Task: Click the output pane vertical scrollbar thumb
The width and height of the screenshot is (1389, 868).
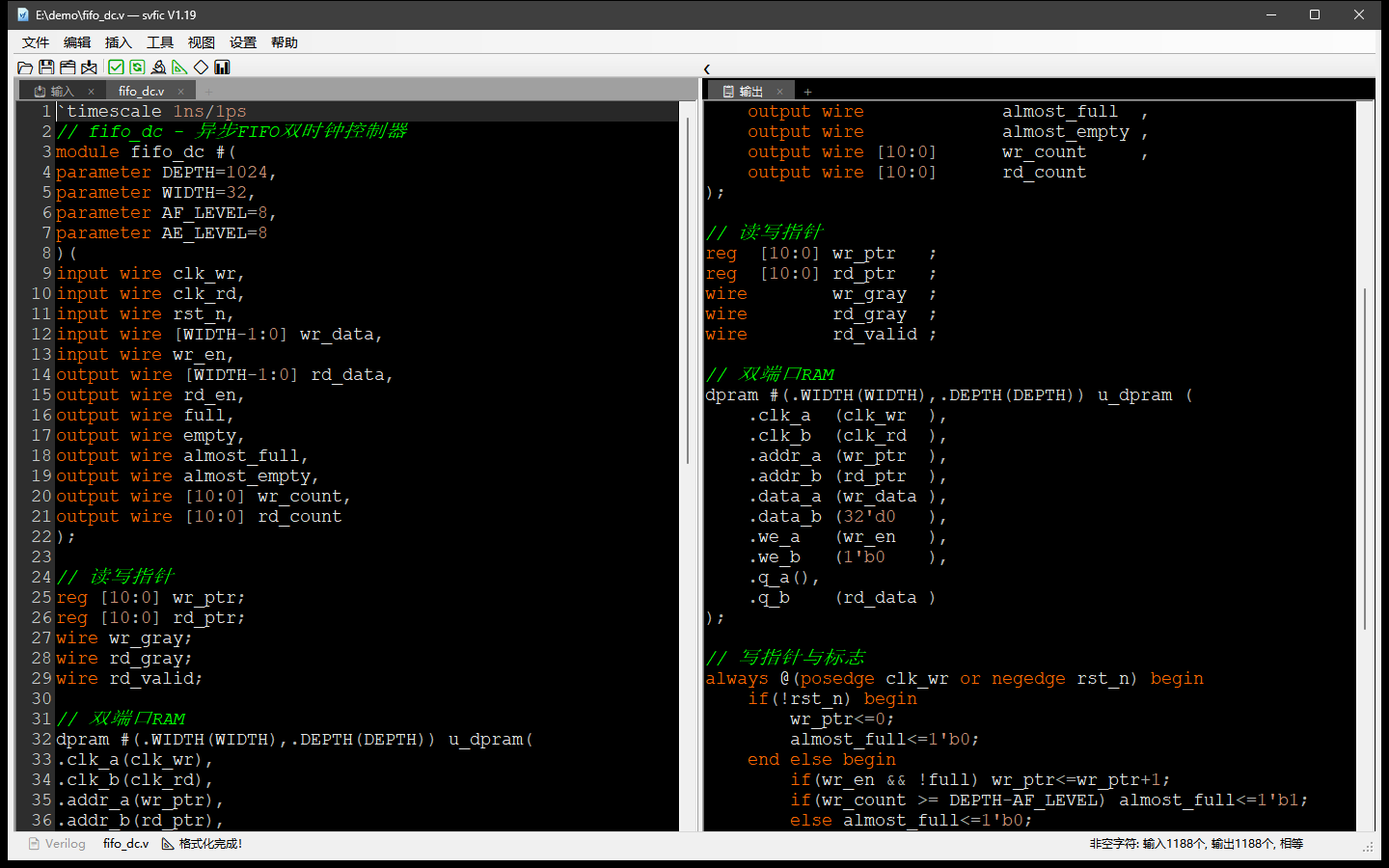Action: 1365,459
